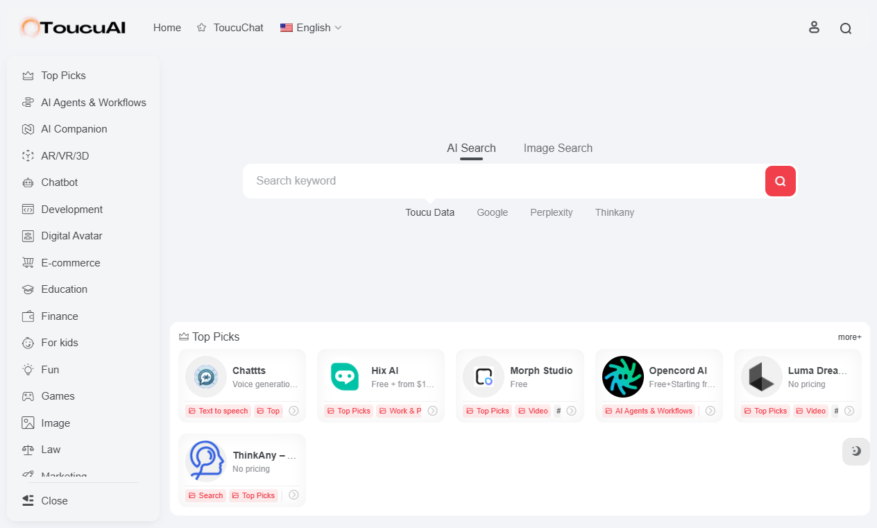
Task: Click the arrow icon on Hix AI card
Action: click(432, 411)
